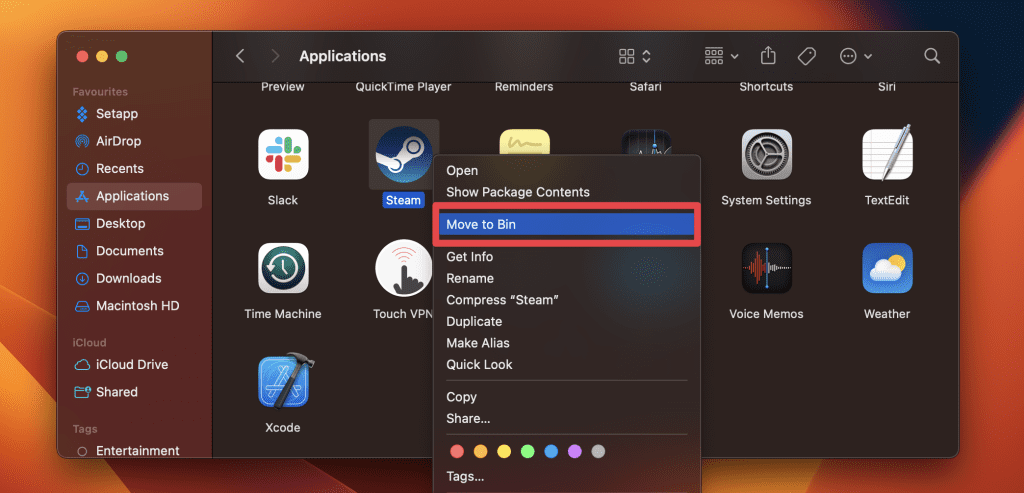This screenshot has width=1024, height=493.
Task: Open the More actions ellipsis dropdown
Action: click(x=857, y=56)
